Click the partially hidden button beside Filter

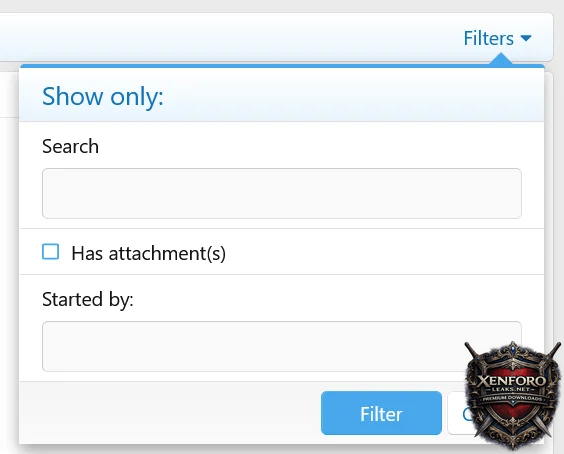458,413
